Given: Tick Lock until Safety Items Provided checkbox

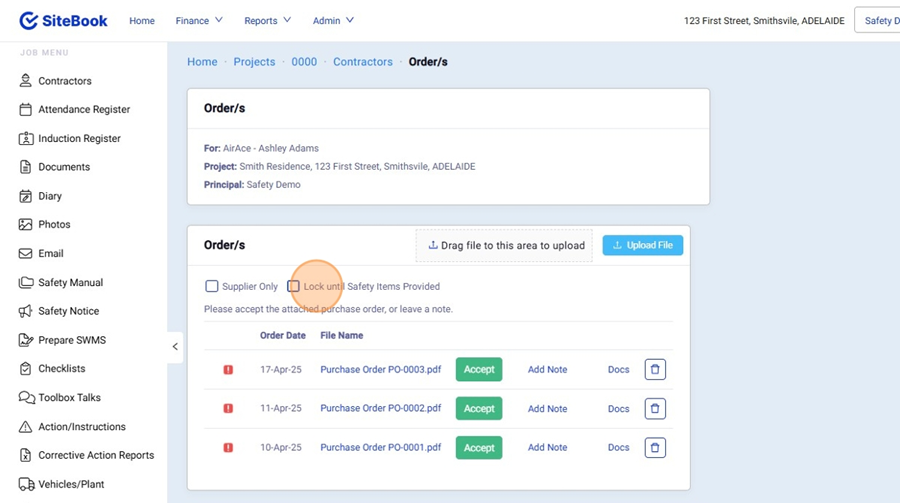Looking at the screenshot, I should coord(294,286).
